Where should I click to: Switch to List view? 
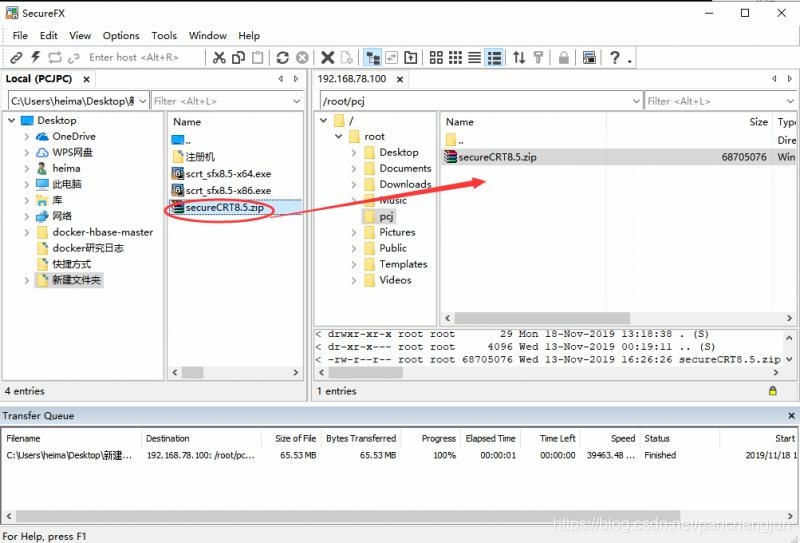tap(474, 58)
